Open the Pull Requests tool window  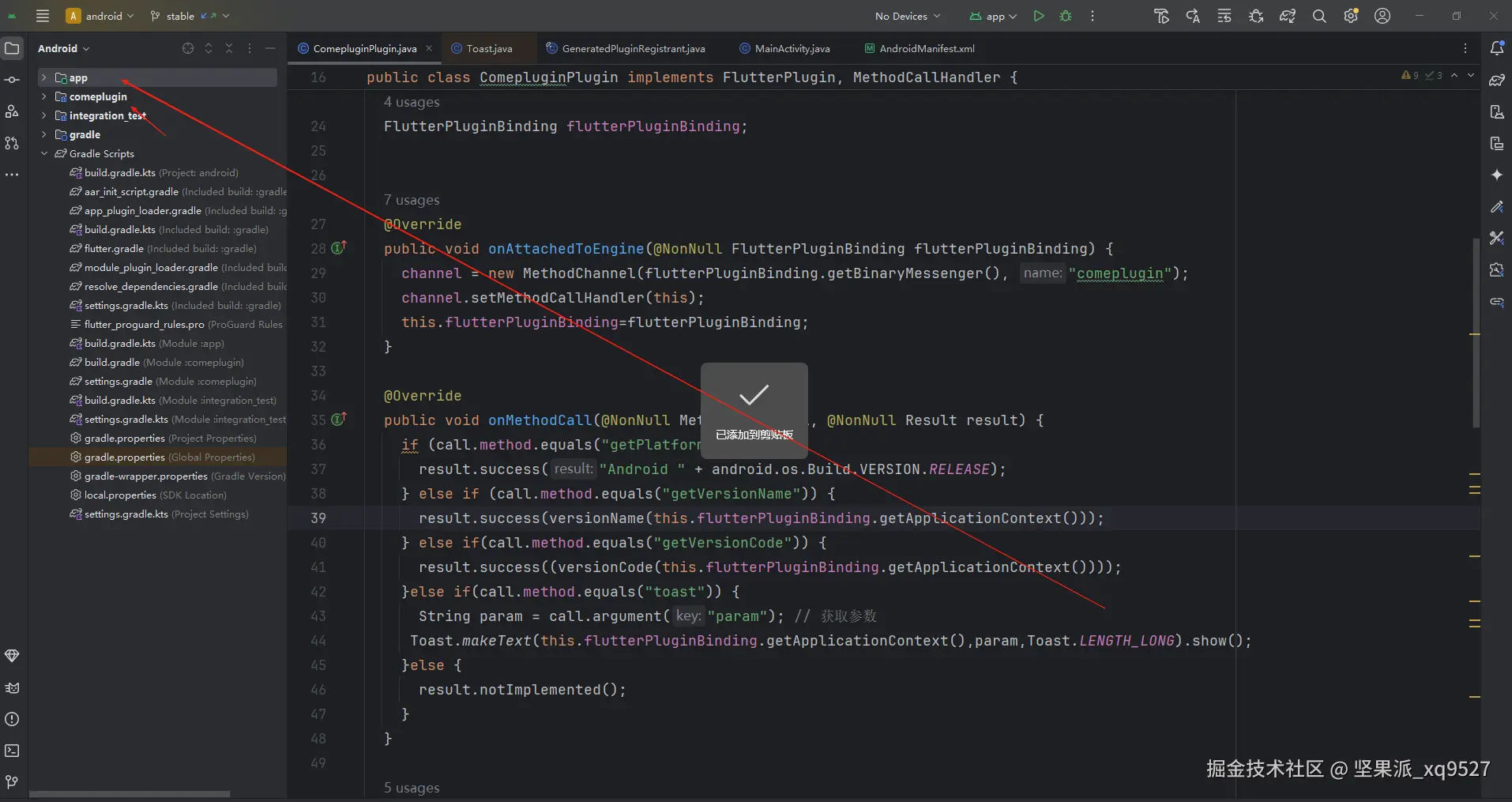pyautogui.click(x=12, y=143)
